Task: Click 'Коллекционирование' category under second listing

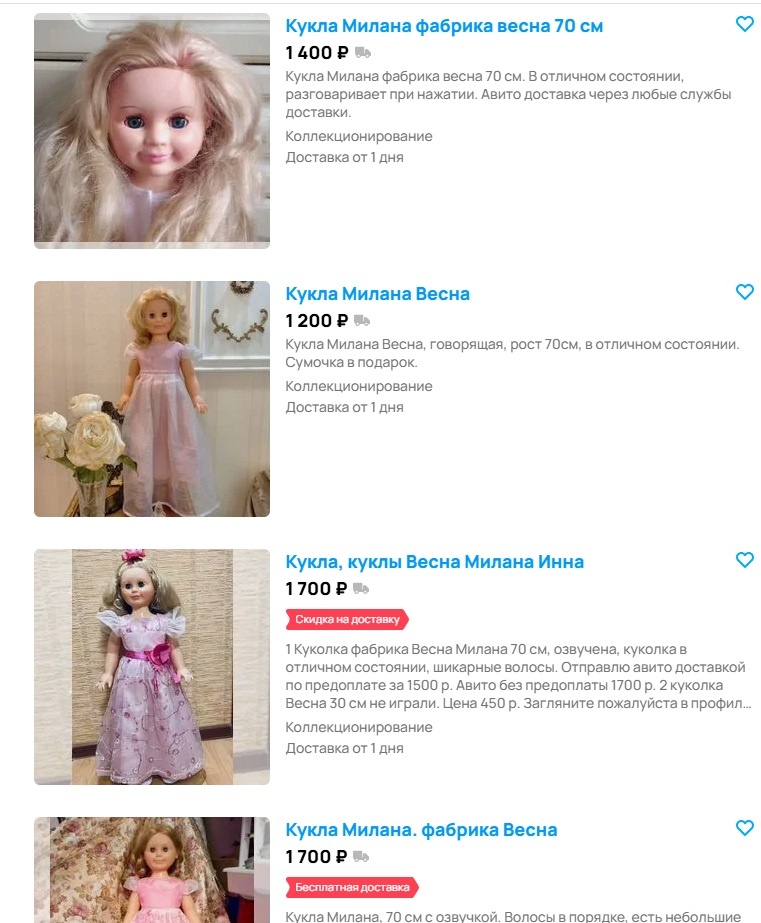Action: point(358,386)
